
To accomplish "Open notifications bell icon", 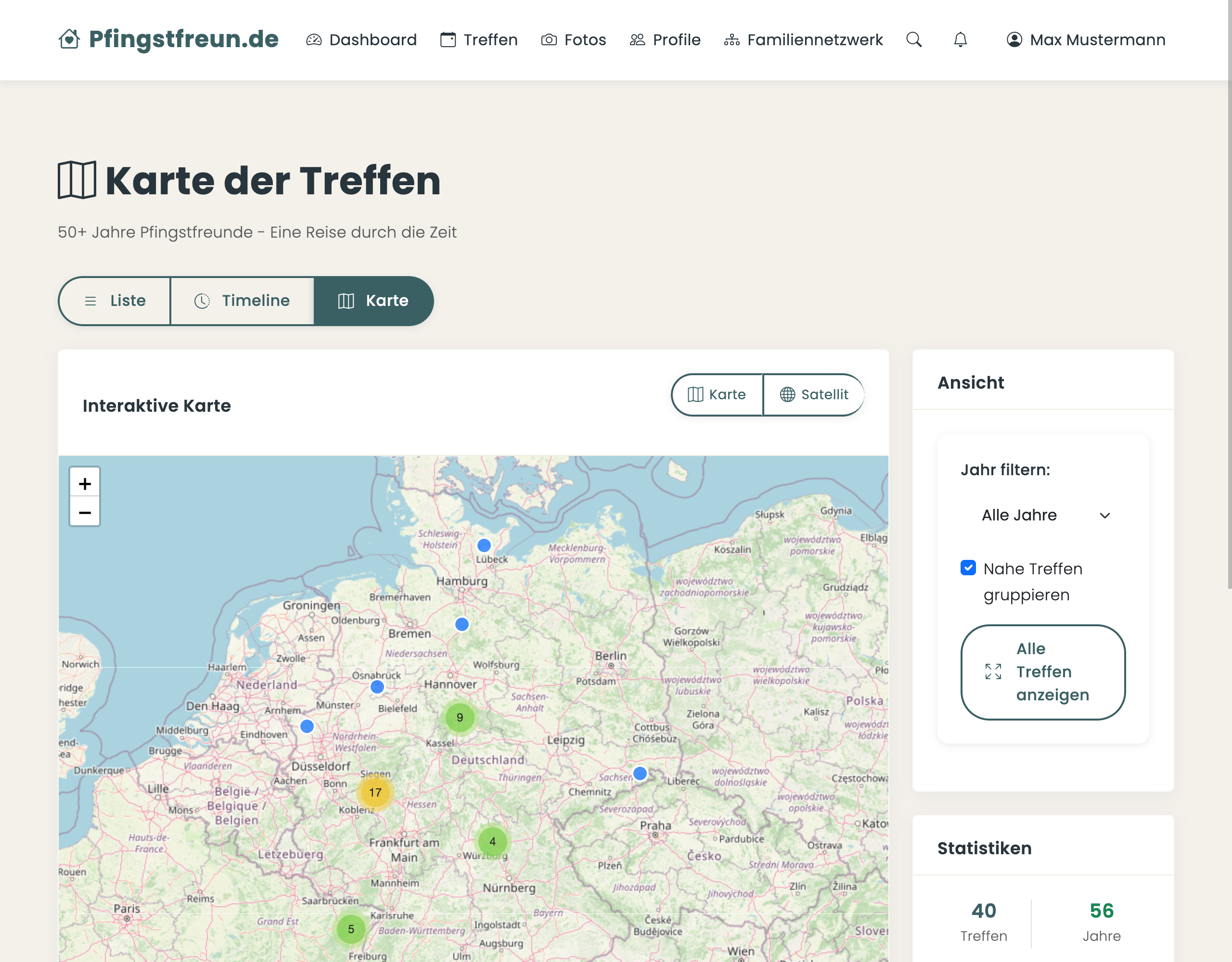I will click(960, 39).
